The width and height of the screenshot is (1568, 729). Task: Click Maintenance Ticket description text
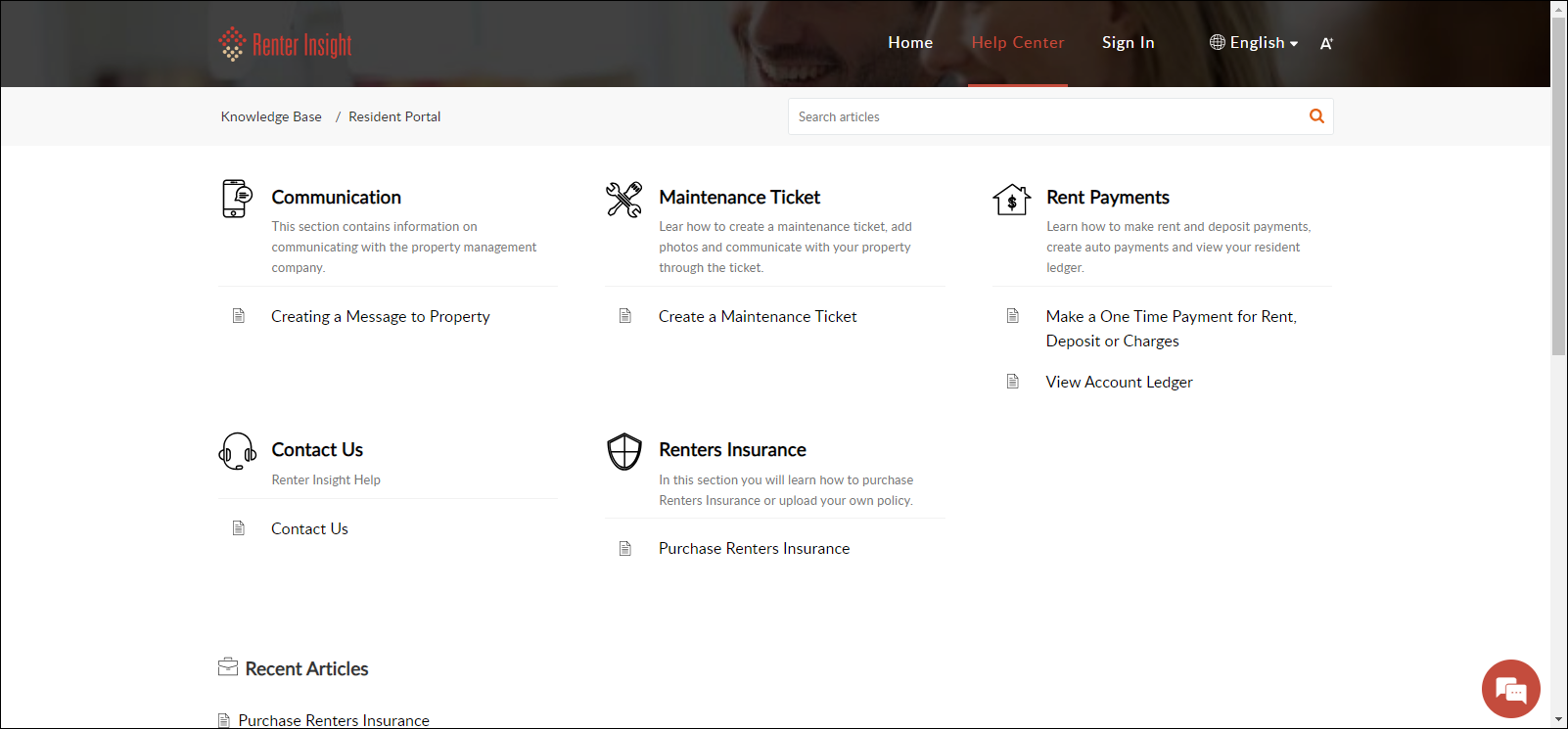(786, 247)
